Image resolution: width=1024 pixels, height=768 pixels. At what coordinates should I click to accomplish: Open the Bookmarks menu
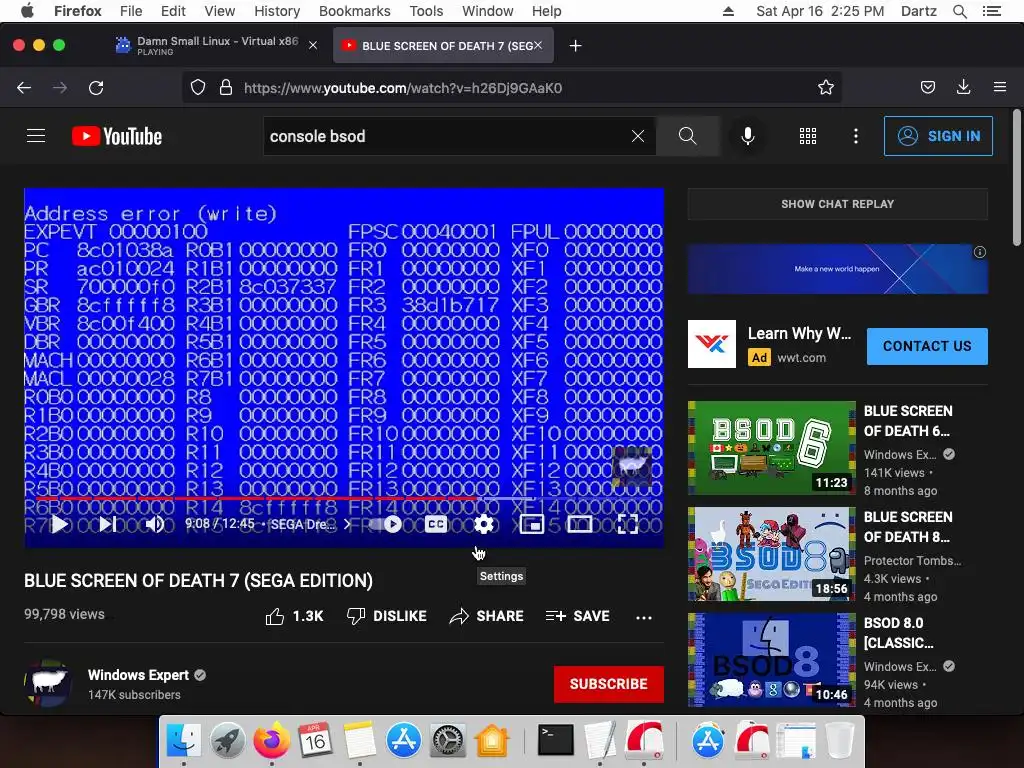355,11
